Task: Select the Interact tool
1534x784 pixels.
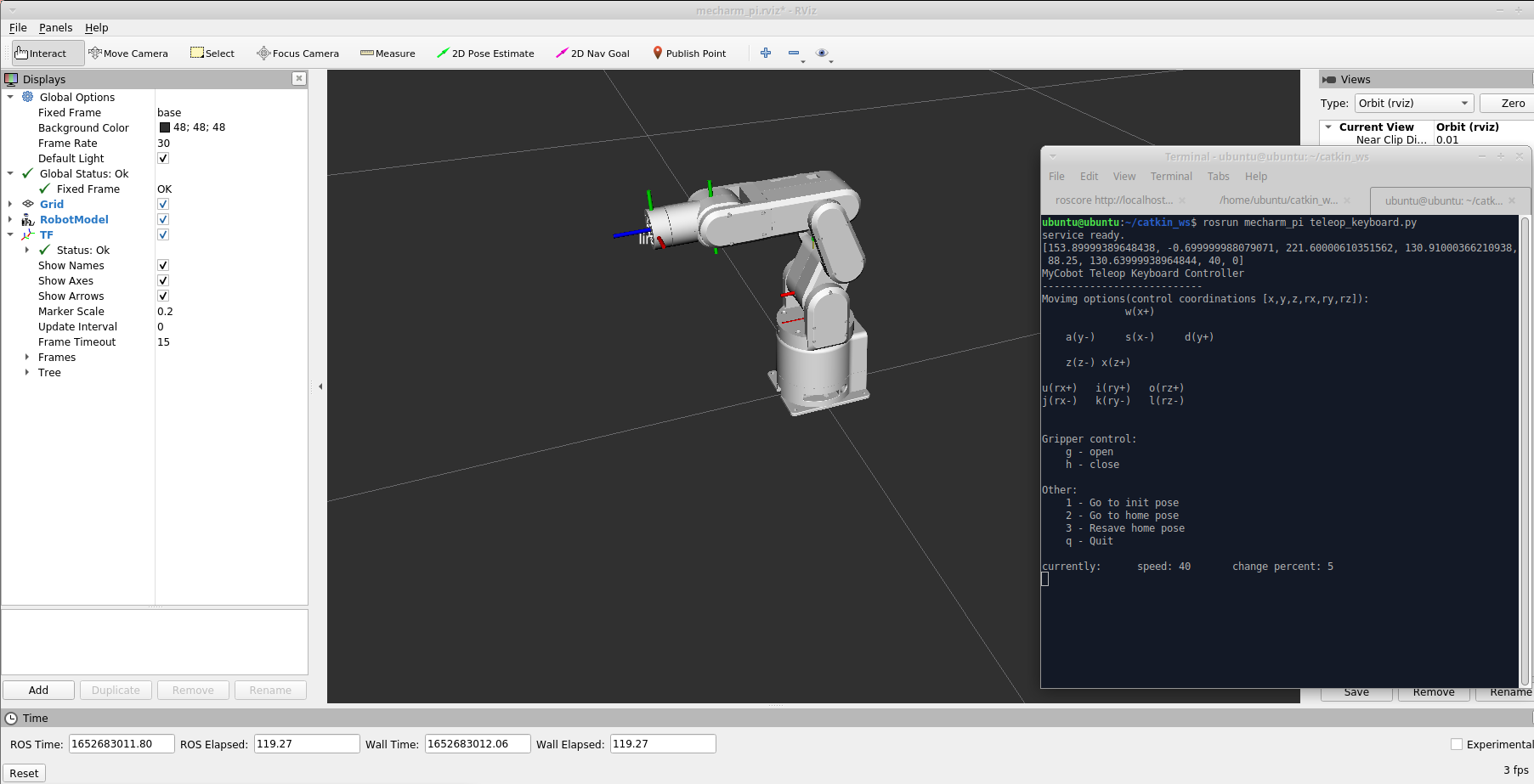Action: click(41, 54)
